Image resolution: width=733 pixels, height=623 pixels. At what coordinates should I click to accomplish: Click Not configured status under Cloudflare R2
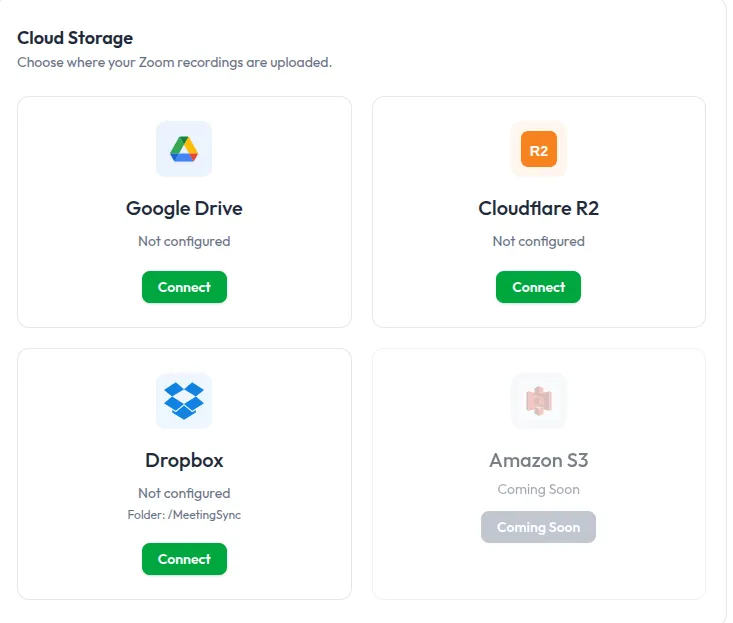(539, 242)
